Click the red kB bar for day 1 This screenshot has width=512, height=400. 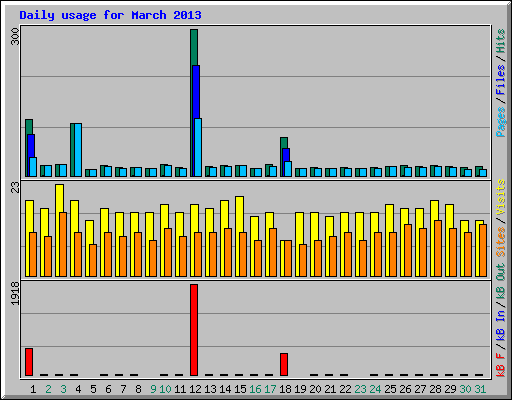point(29,362)
